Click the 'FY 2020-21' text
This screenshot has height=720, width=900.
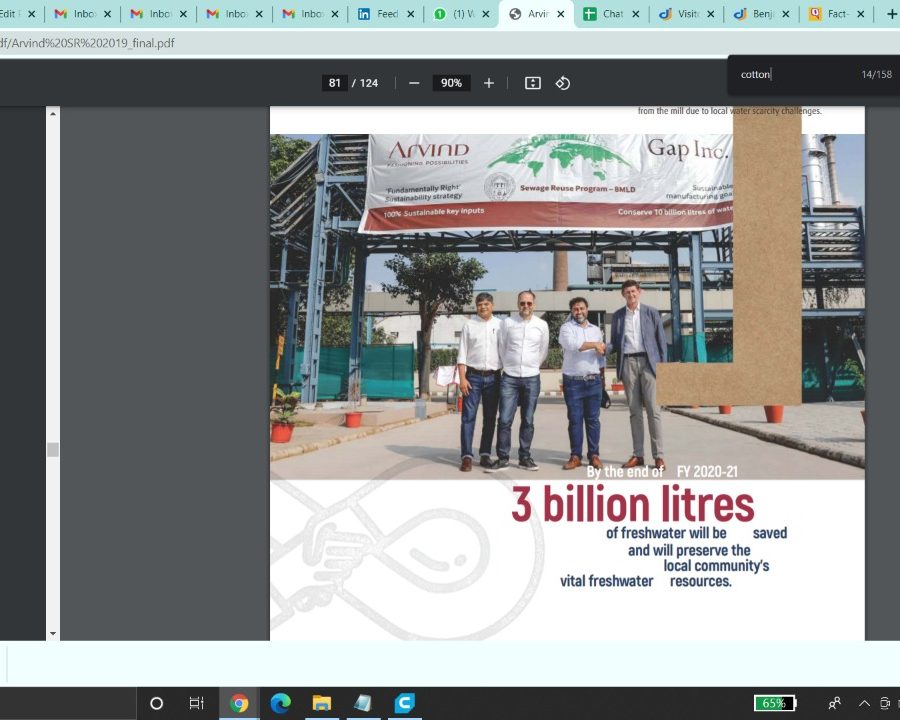pyautogui.click(x=707, y=472)
